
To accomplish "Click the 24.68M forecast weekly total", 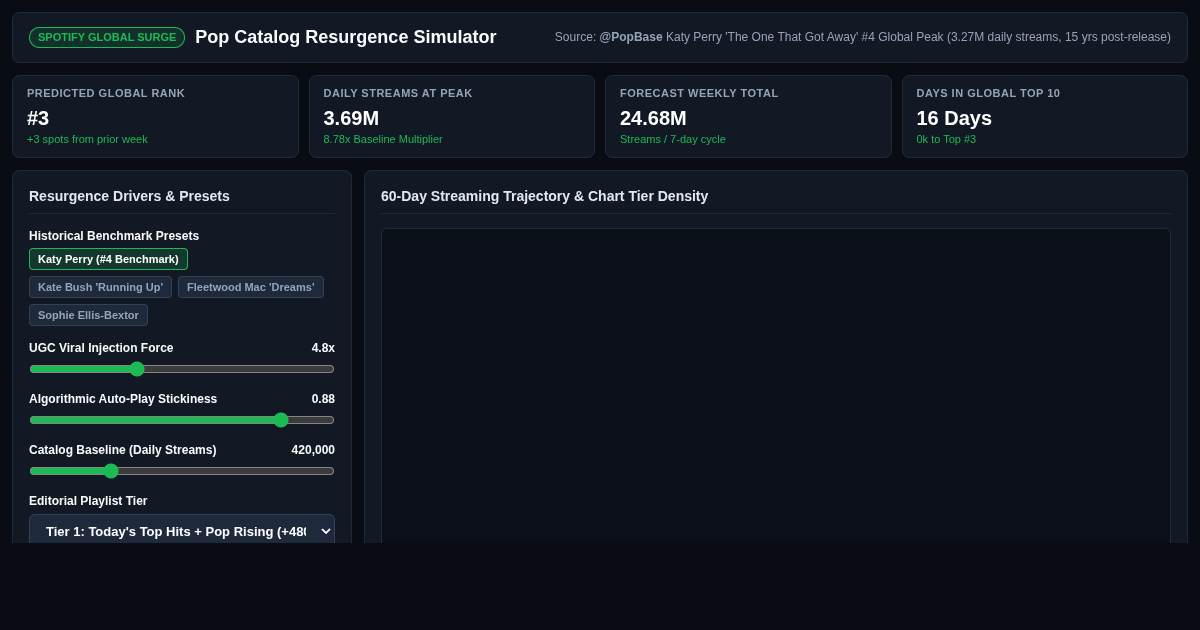I will [653, 118].
